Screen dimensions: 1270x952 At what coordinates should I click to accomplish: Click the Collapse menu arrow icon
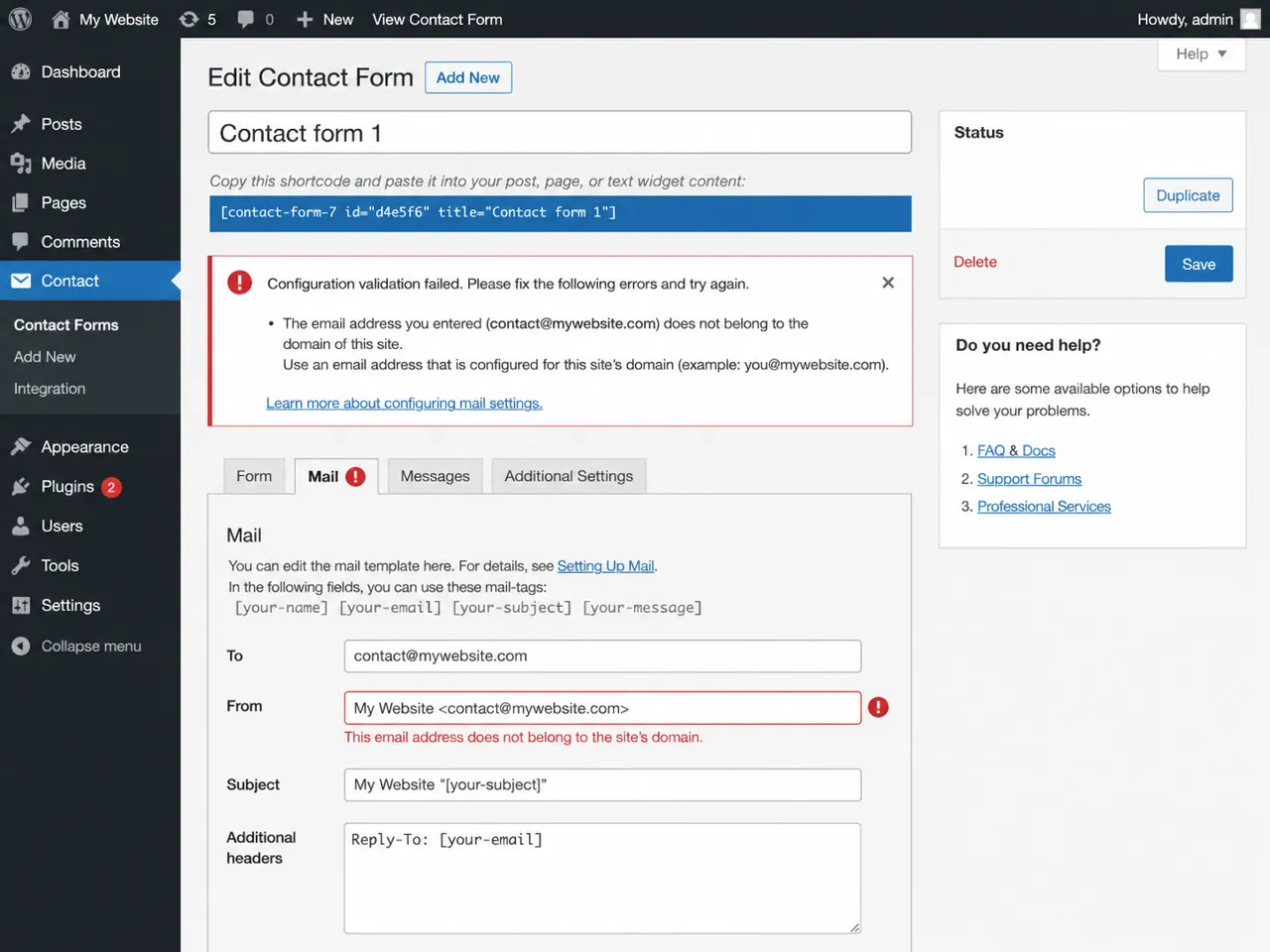tap(21, 646)
